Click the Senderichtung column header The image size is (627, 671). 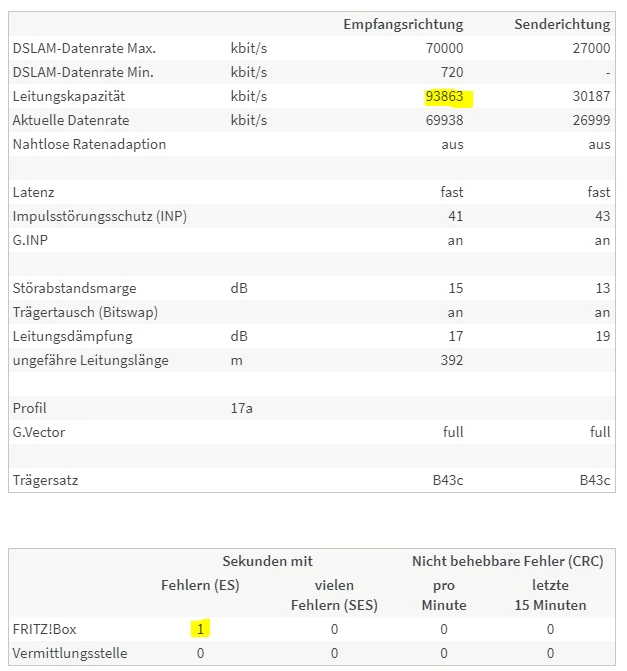pyautogui.click(x=562, y=24)
